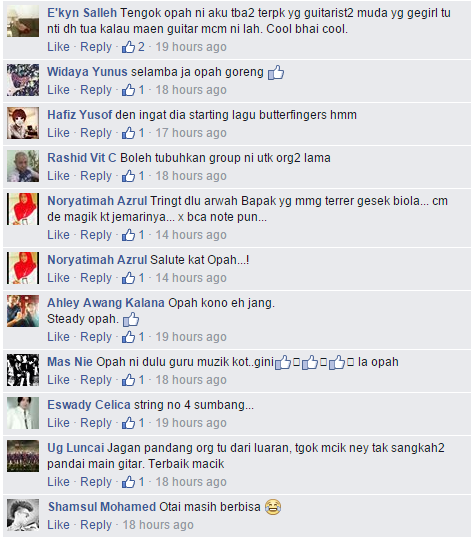Reply to Eswady Celica's string comment

pos(96,423)
